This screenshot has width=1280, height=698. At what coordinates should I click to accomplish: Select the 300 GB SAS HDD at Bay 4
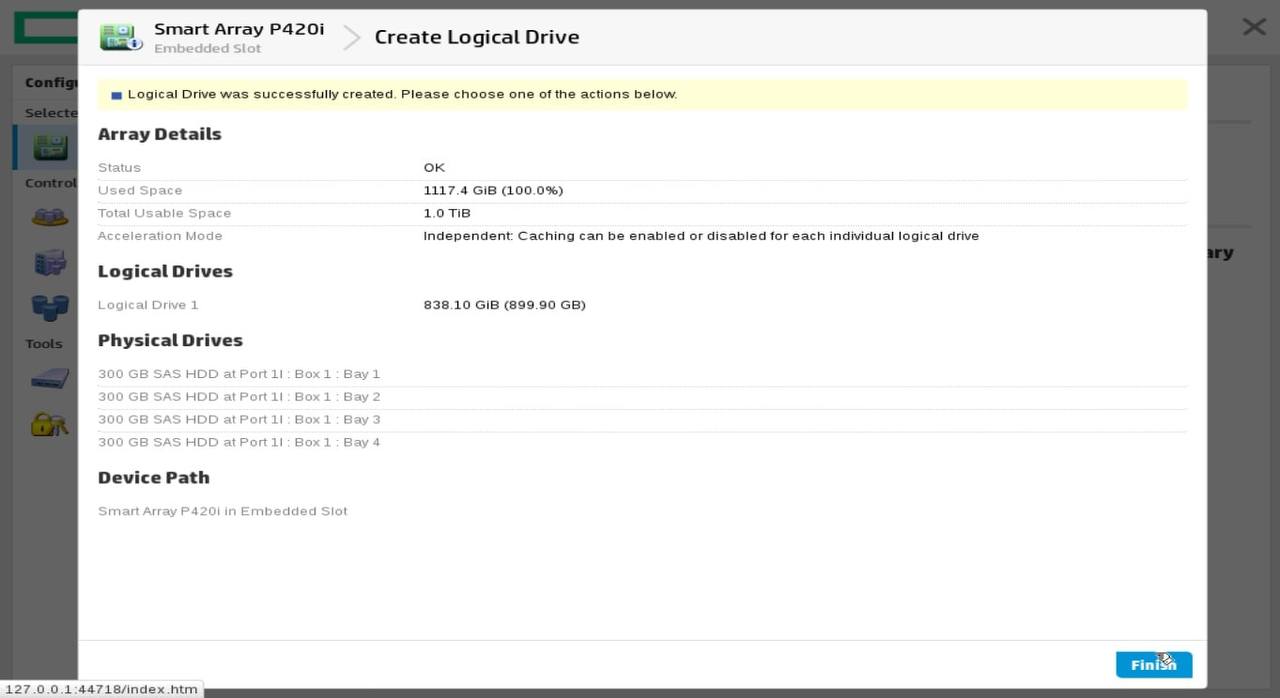coord(239,442)
